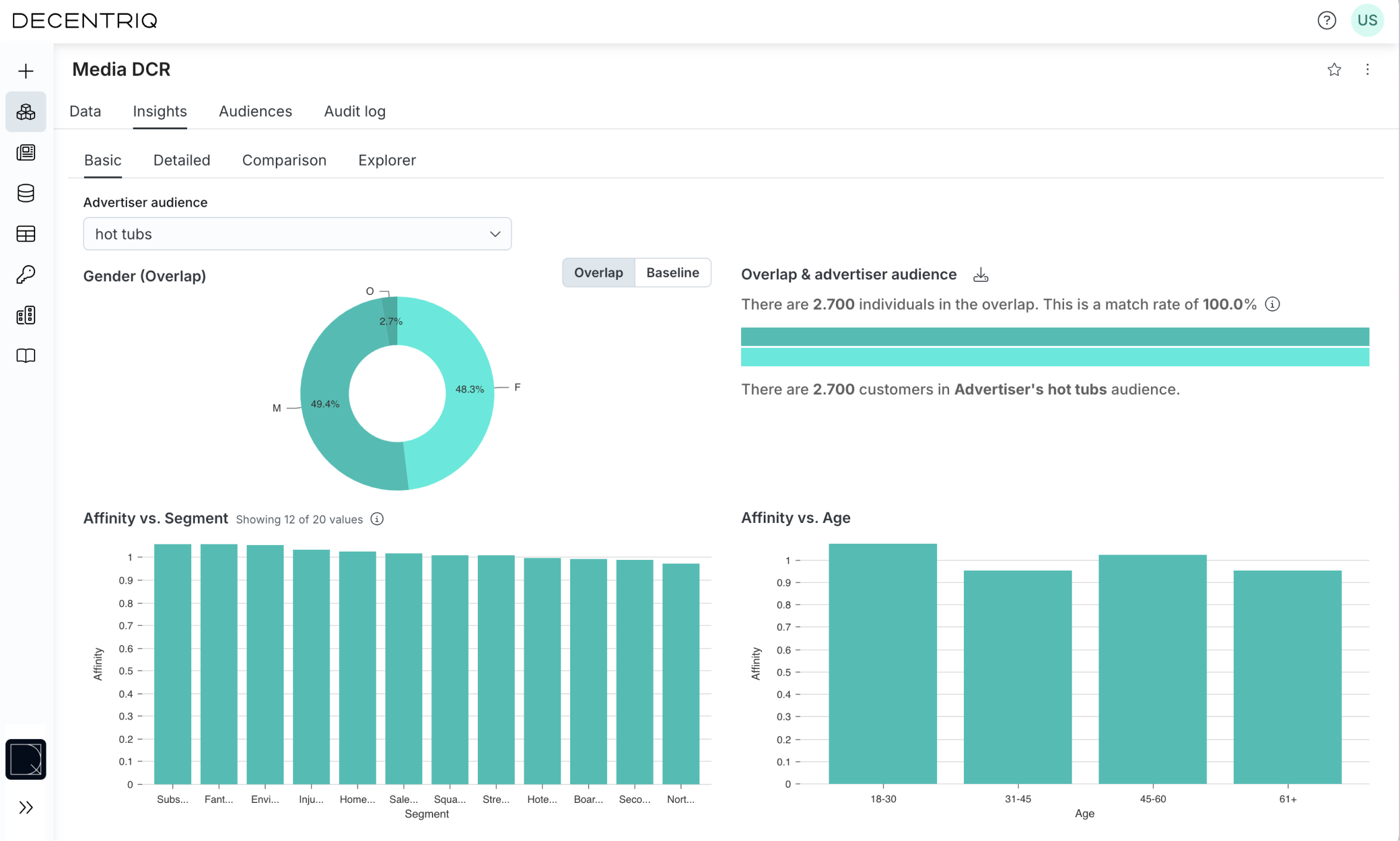Open the Explorer subtab
This screenshot has height=841, width=1400.
387,160
